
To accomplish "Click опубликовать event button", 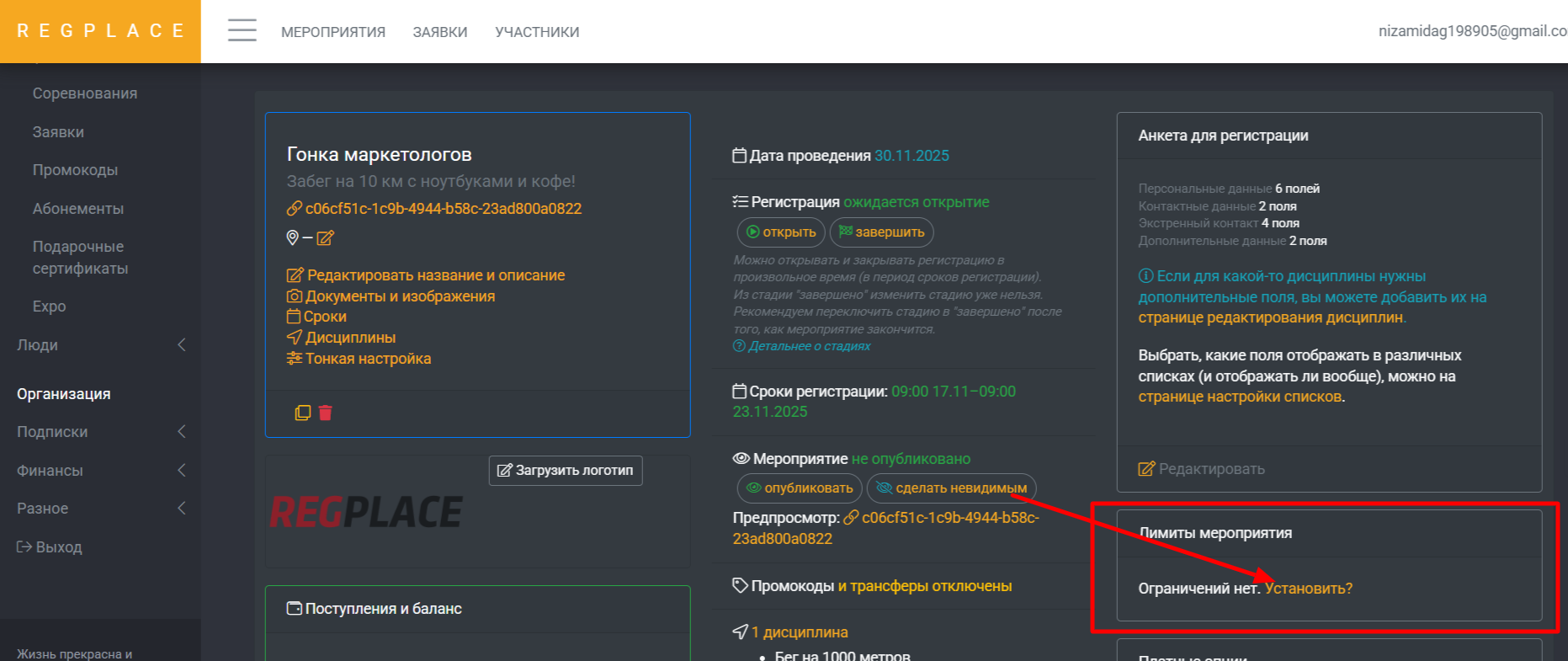I will click(800, 488).
